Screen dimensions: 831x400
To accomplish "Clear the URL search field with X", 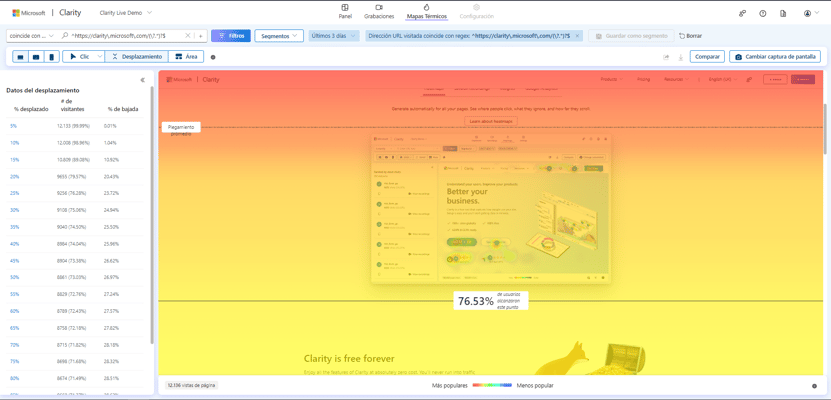I will 188,35.
